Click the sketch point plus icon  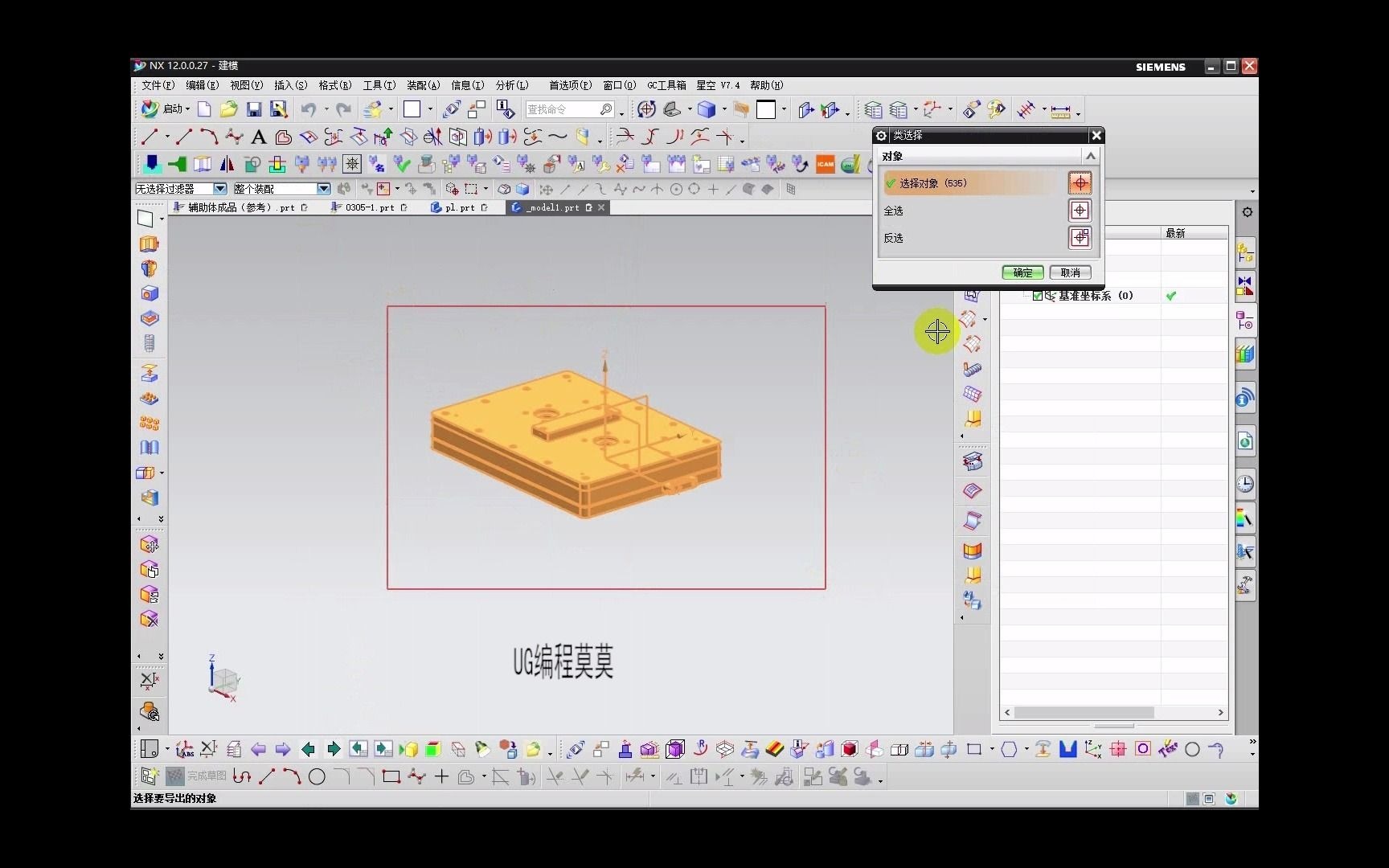(x=441, y=776)
